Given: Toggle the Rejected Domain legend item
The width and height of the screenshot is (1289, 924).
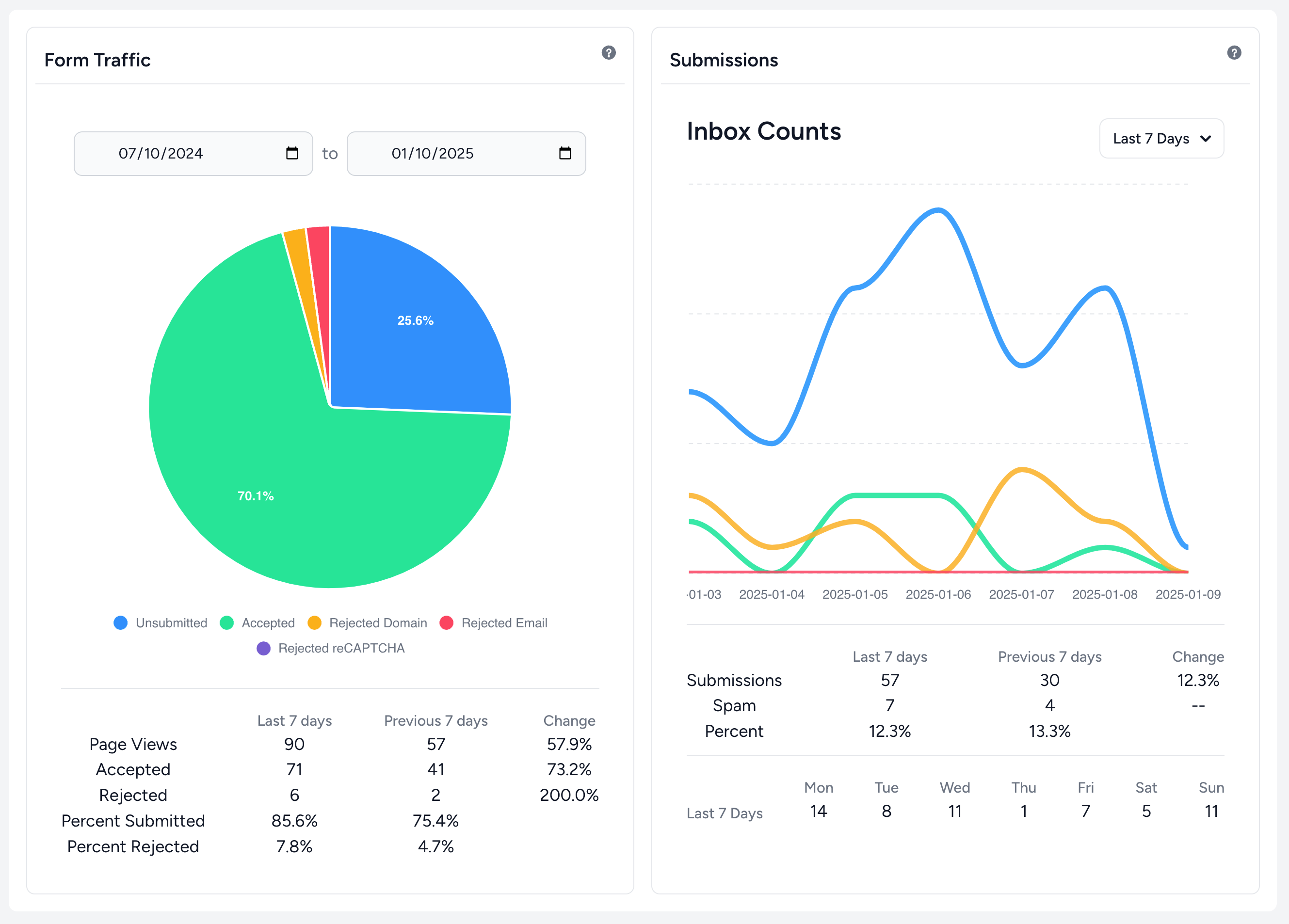Looking at the screenshot, I should tap(367, 623).
